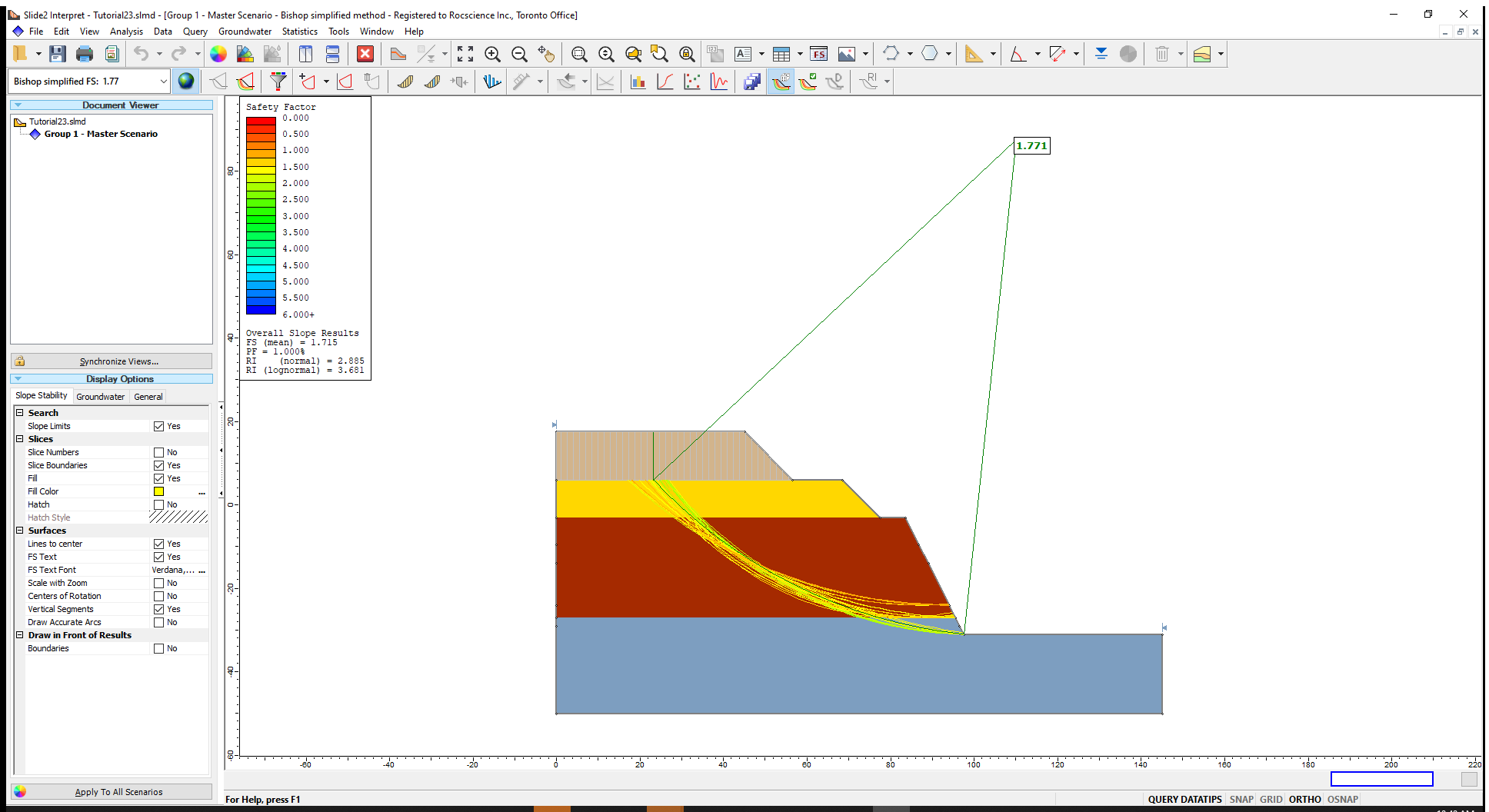This screenshot has height=812, width=1489.
Task: Click the color wheel display options icon
Action: coord(218,54)
